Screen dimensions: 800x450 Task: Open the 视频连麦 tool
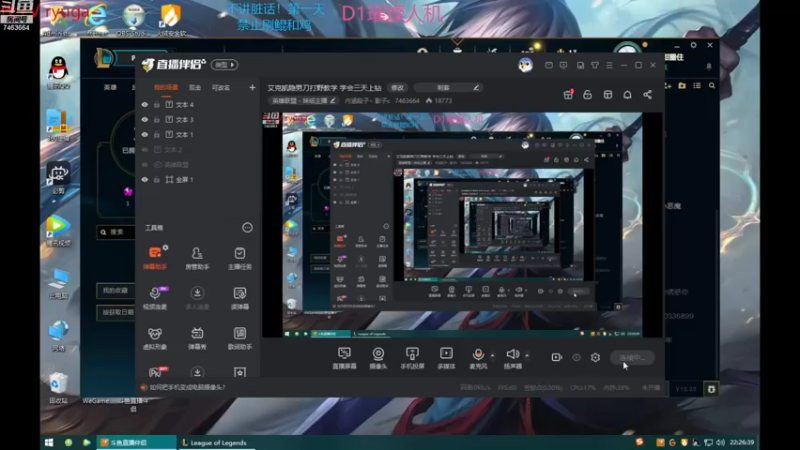(x=155, y=297)
